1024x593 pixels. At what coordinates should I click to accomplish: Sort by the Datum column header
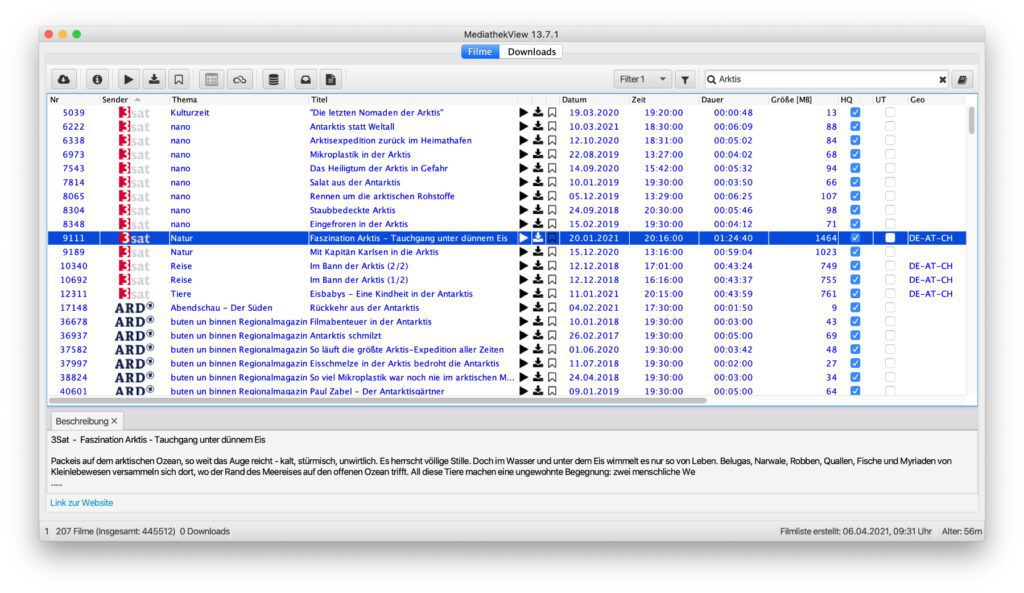(x=574, y=100)
